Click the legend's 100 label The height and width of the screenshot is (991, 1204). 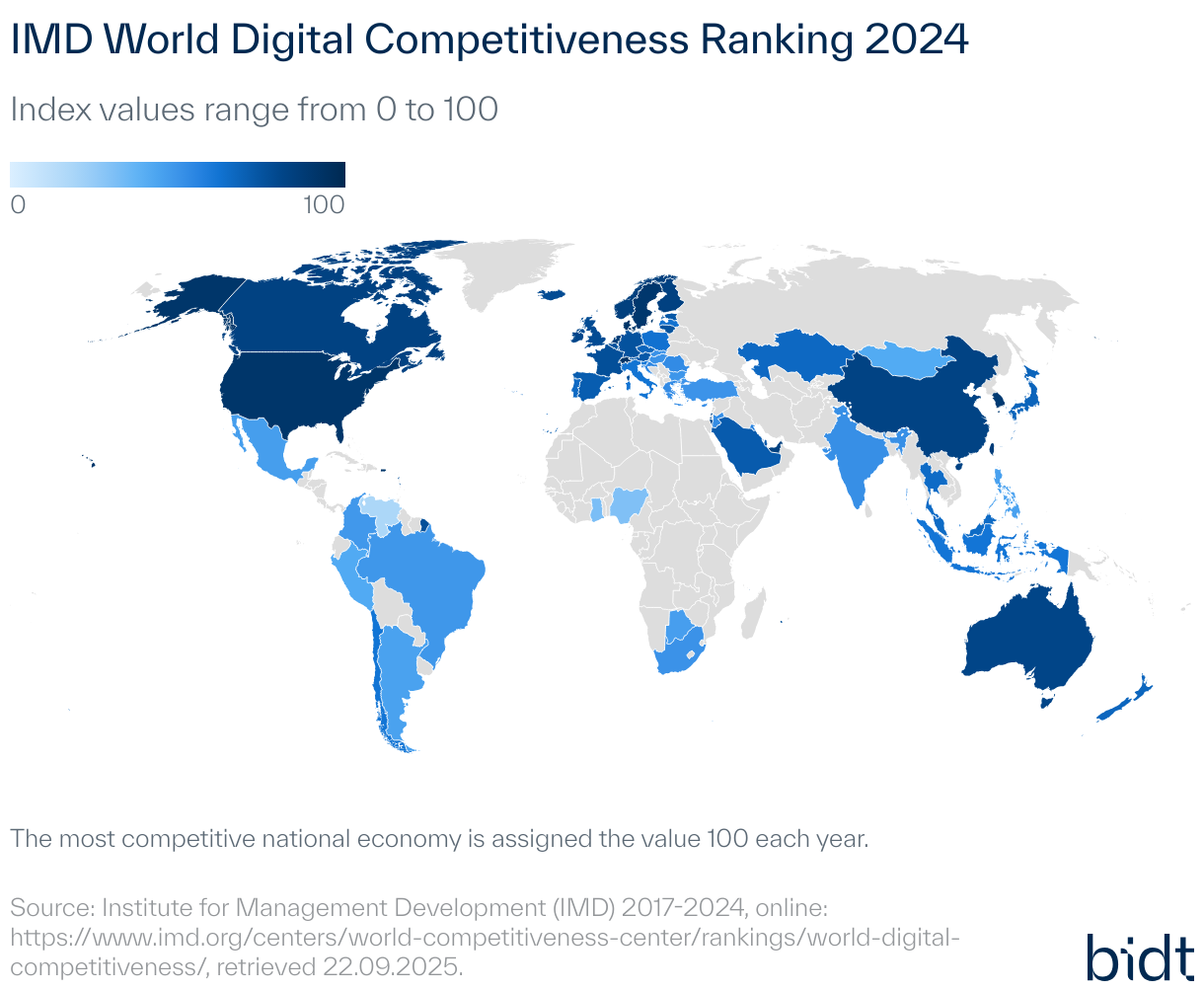[x=324, y=205]
